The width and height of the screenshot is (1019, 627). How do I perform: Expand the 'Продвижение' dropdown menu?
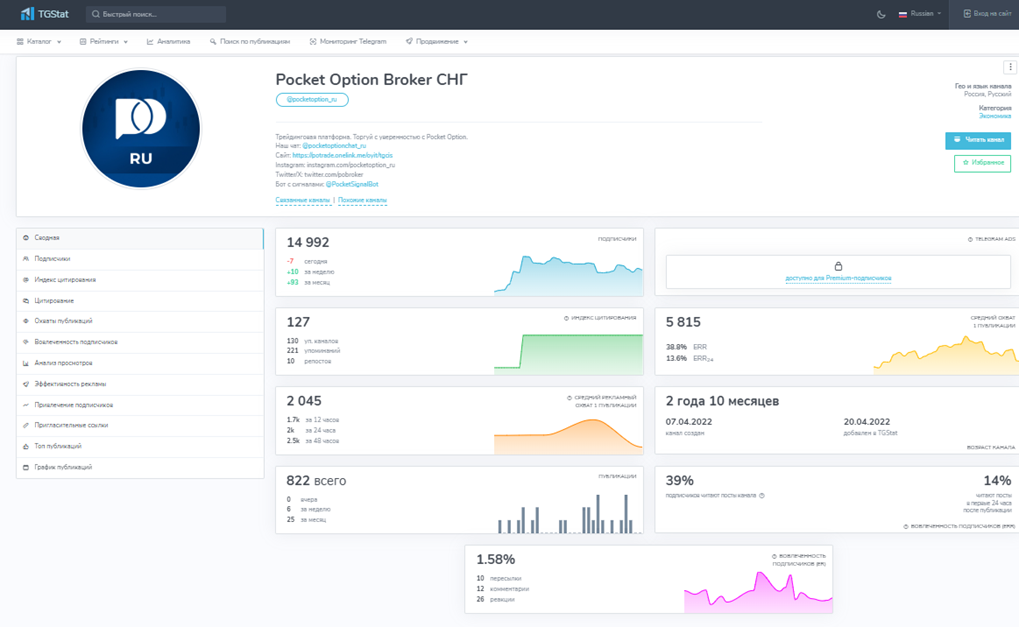coord(437,42)
